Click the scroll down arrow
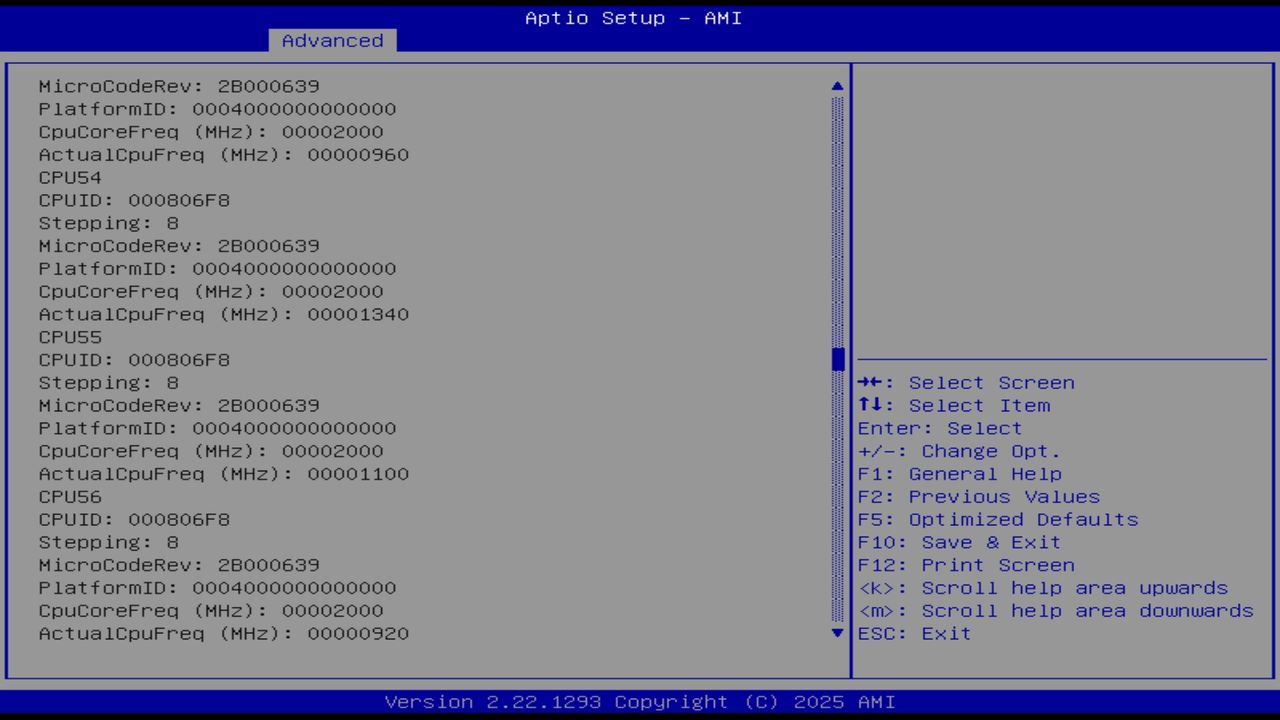The height and width of the screenshot is (720, 1280). (836, 633)
